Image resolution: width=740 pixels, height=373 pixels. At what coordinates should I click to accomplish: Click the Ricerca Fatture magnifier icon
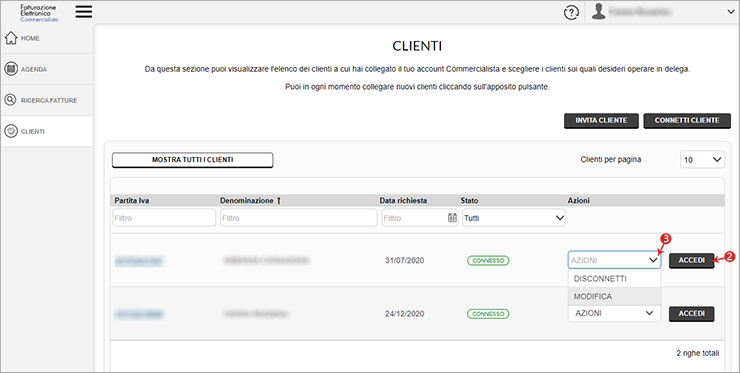tap(10, 100)
